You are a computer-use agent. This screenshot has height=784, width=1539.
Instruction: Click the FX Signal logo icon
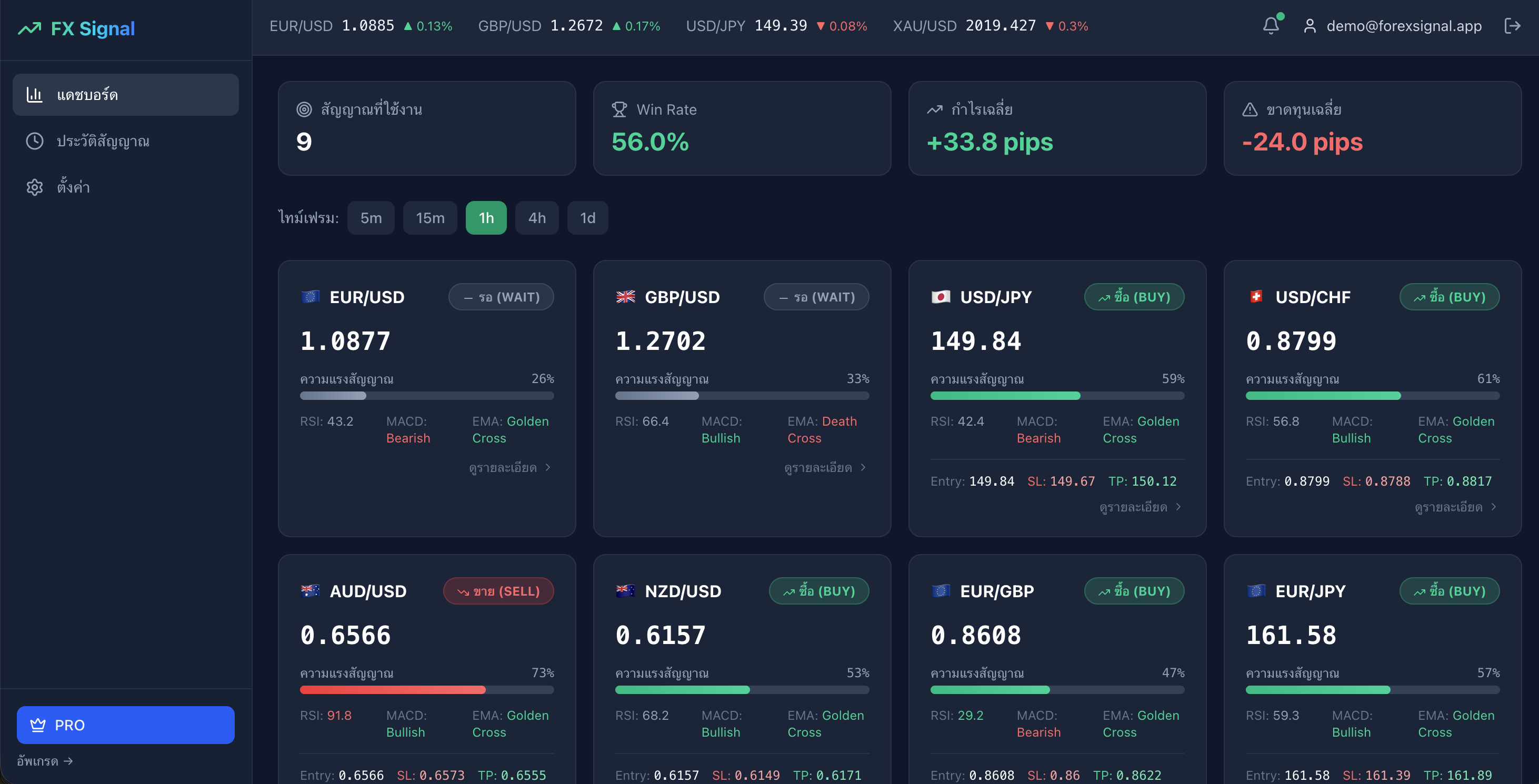pyautogui.click(x=28, y=27)
